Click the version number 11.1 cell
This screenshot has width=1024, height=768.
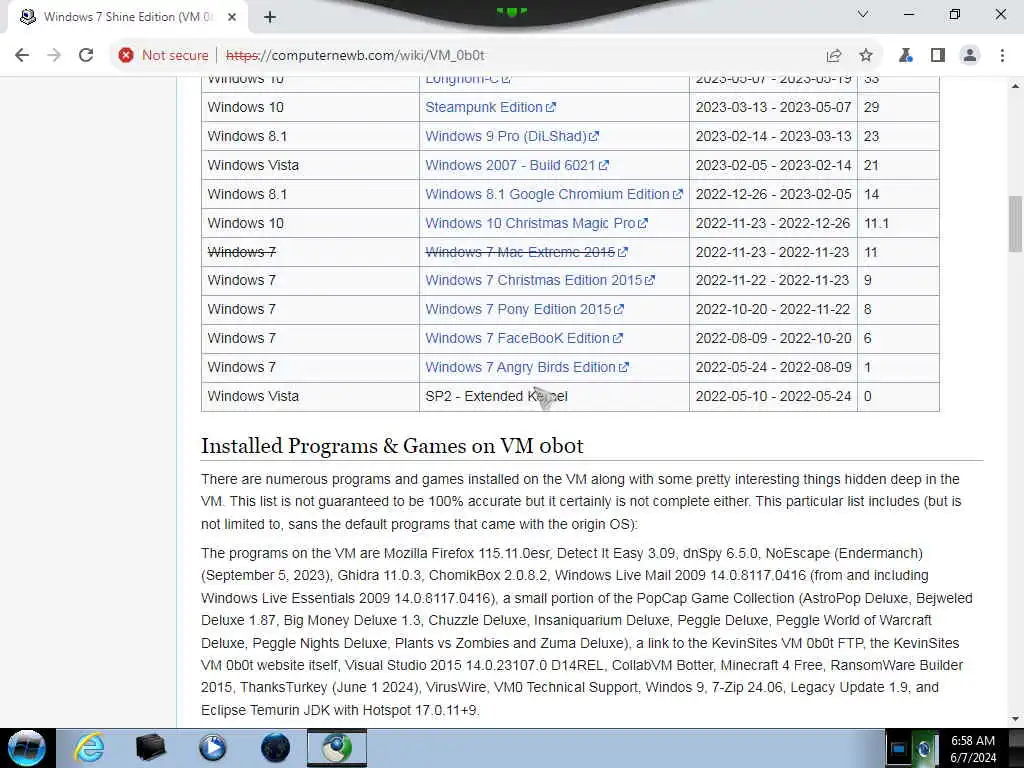[x=898, y=223]
